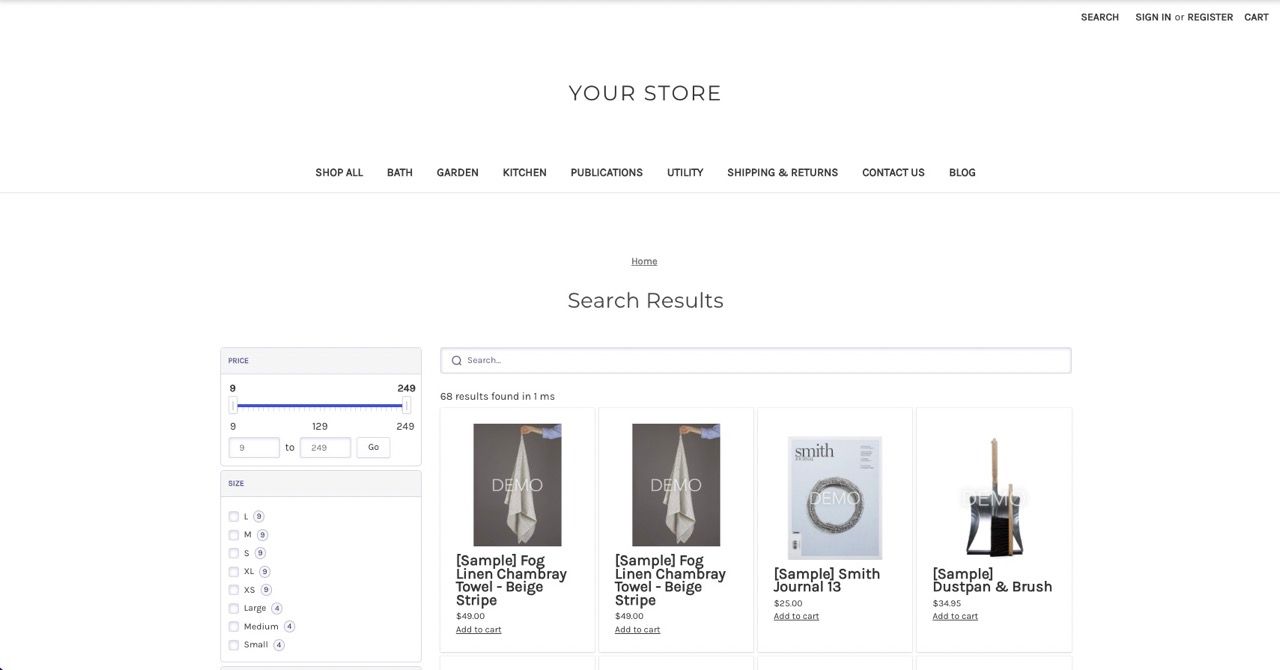Check the Medium size filter

[233, 626]
